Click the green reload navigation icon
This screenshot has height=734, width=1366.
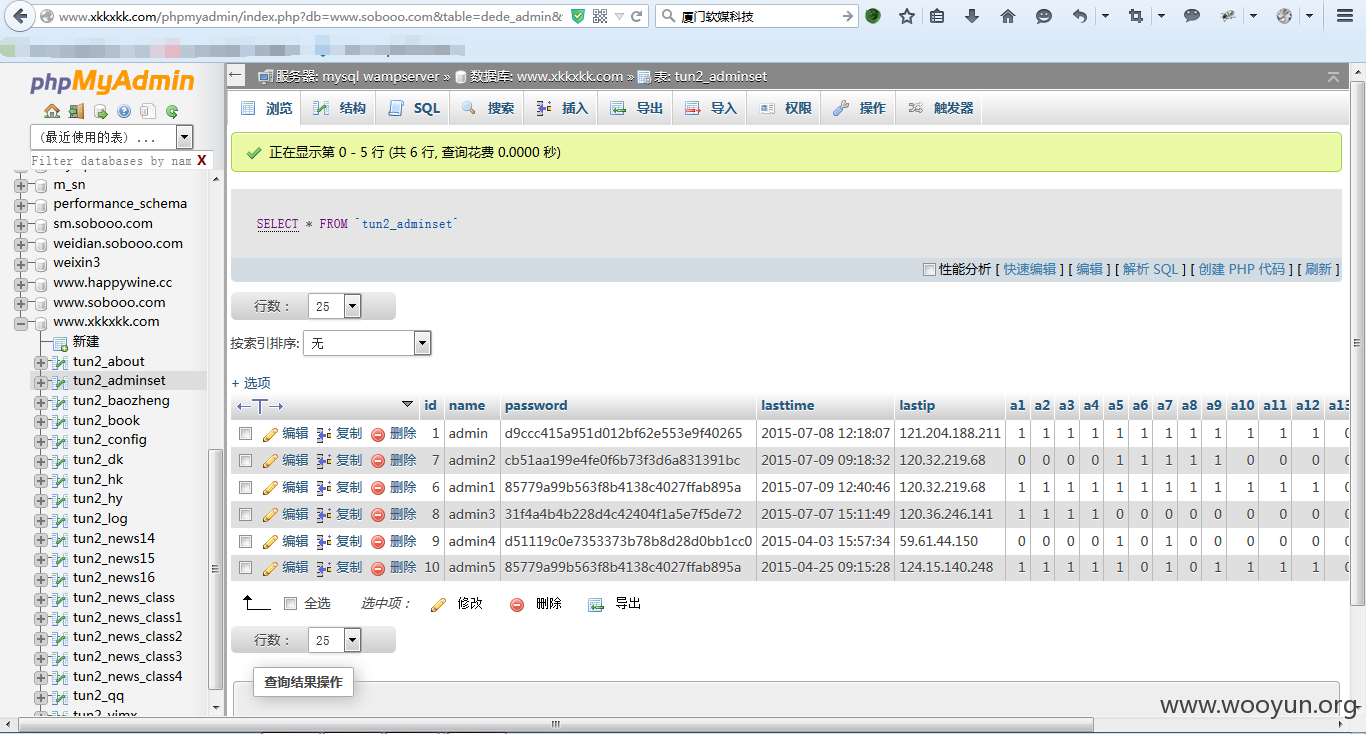click(x=172, y=111)
